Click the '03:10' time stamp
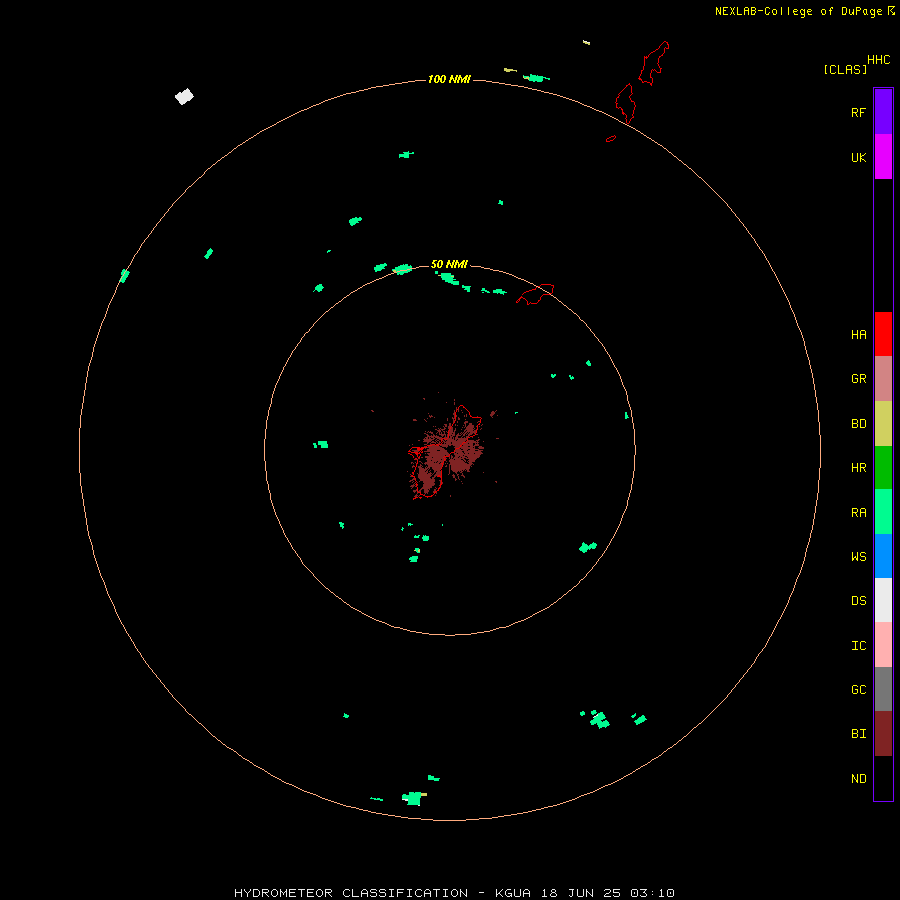The image size is (900, 900). tap(653, 893)
